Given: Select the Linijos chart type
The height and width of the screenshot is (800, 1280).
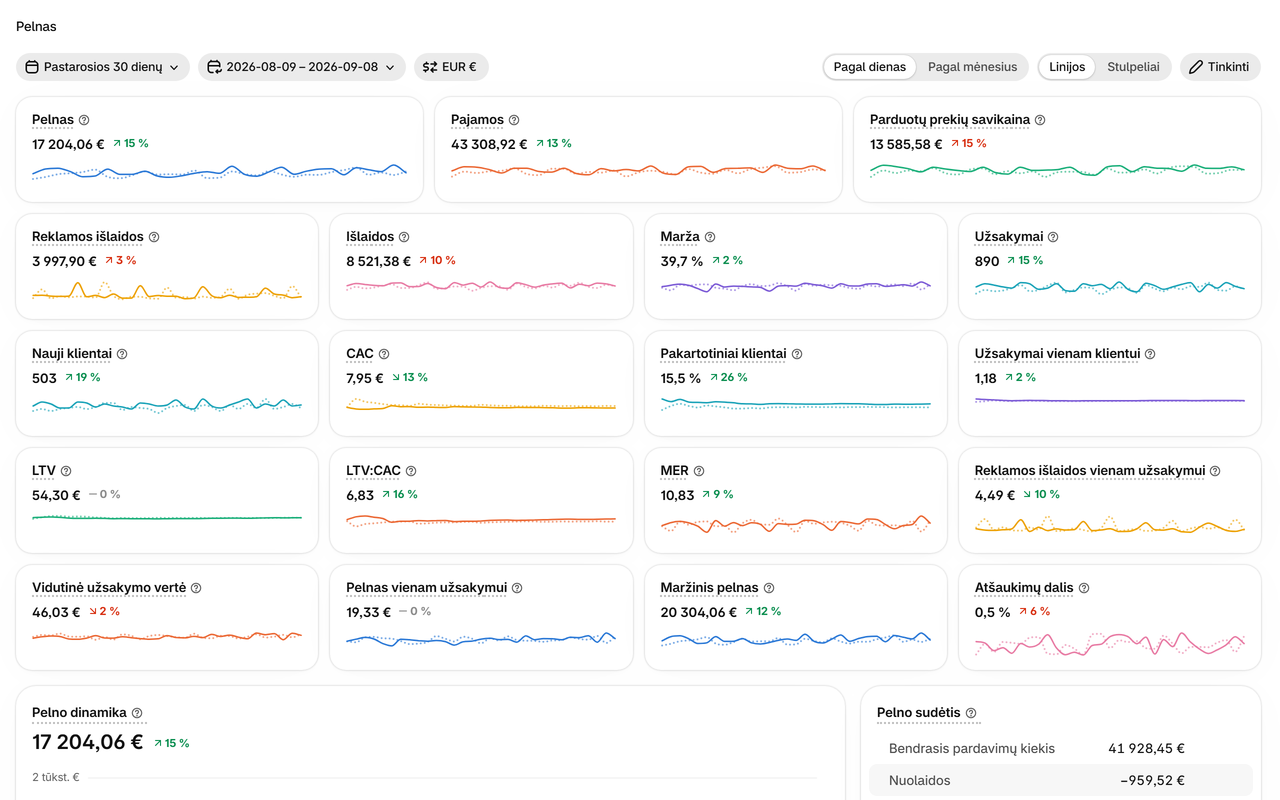Looking at the screenshot, I should pyautogui.click(x=1067, y=67).
